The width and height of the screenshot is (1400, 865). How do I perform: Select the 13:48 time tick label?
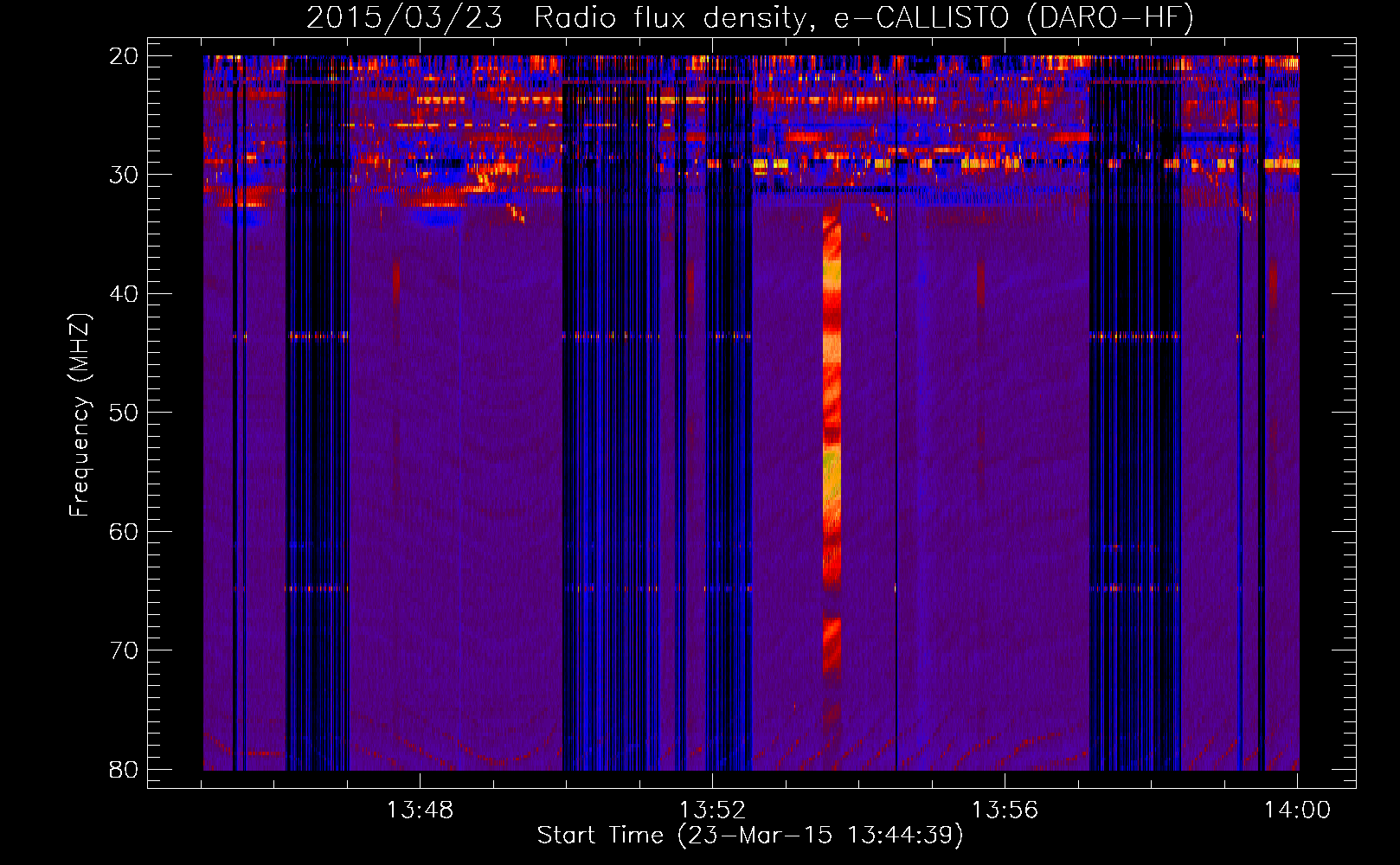pyautogui.click(x=420, y=811)
